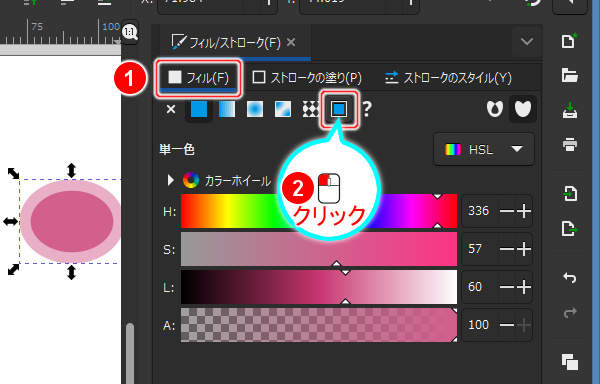
Task: Click the print icon
Action: pyautogui.click(x=569, y=145)
